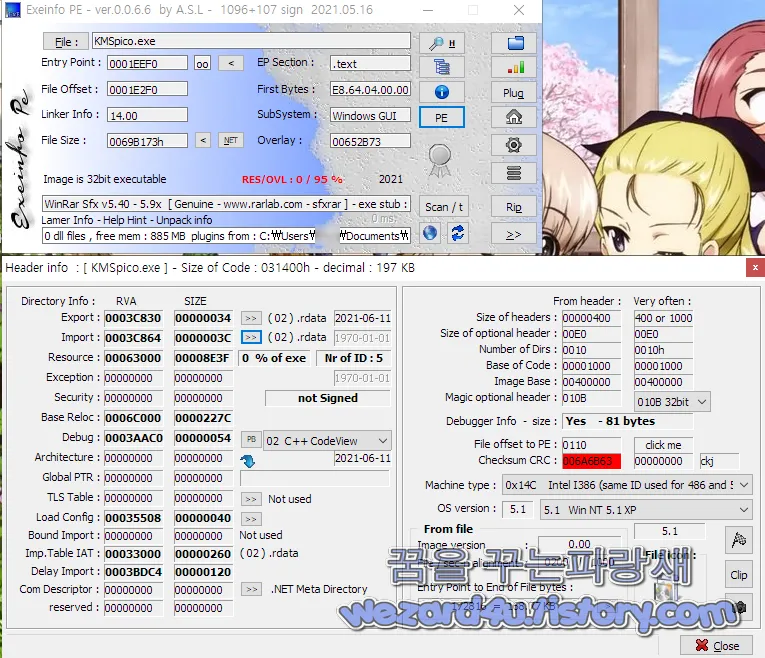Click the < button beside File Size
The width and height of the screenshot is (765, 658).
(203, 140)
